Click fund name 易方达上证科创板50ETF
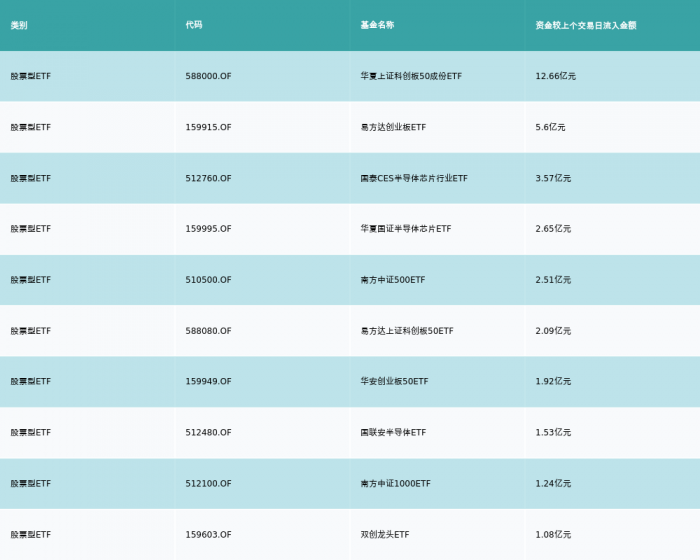 (x=407, y=331)
